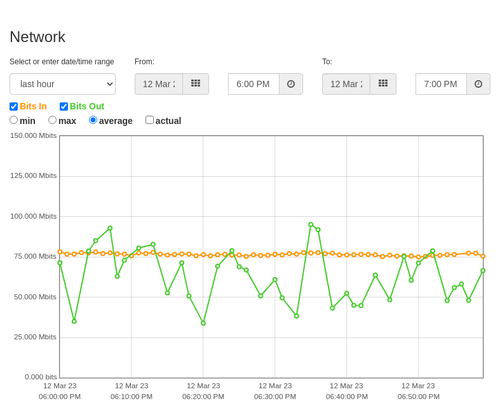Uncheck the Bits In checkbox

14,107
